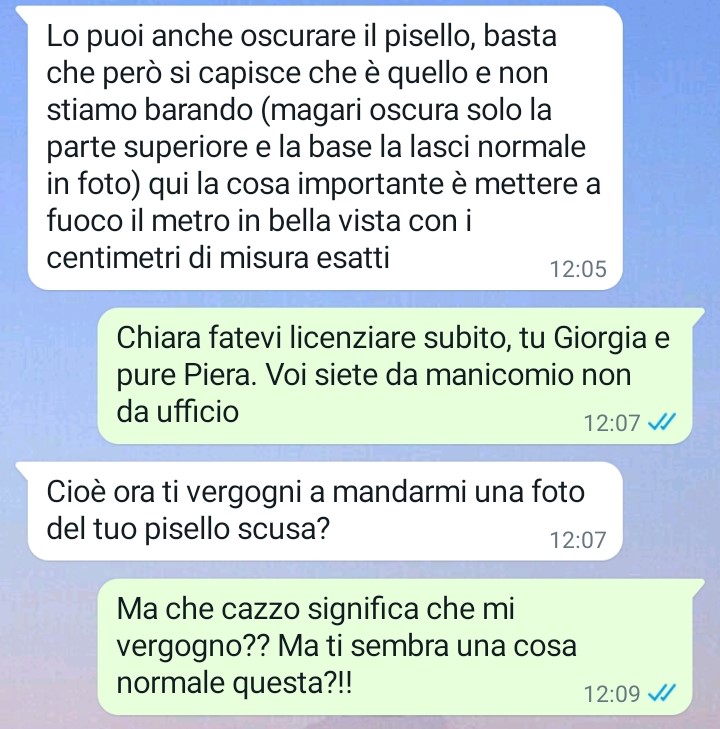This screenshot has width=720, height=729.
Task: Tap the blue double-check beside 12:09
Action: tap(661, 693)
